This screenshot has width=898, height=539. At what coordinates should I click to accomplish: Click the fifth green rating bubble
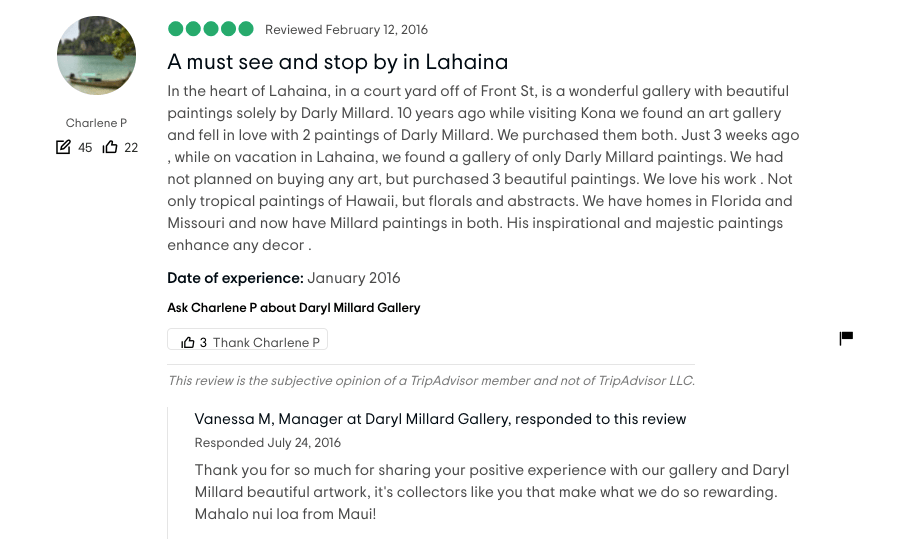(246, 29)
